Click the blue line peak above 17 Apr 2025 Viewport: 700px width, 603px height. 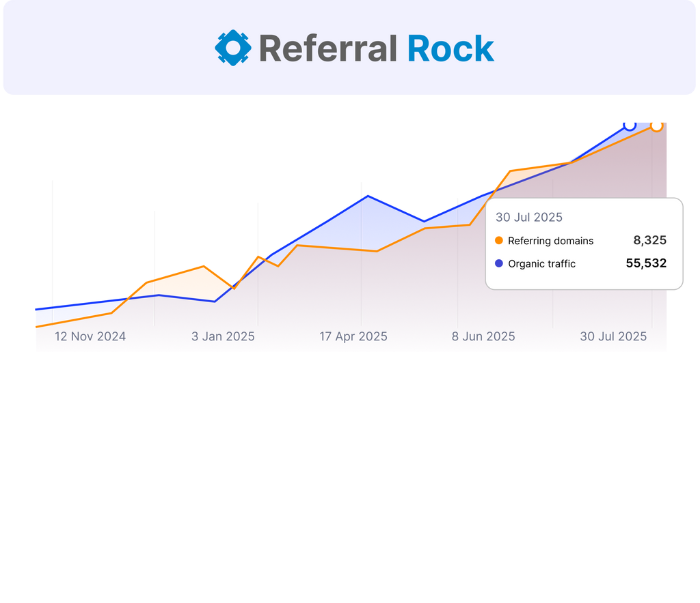368,196
